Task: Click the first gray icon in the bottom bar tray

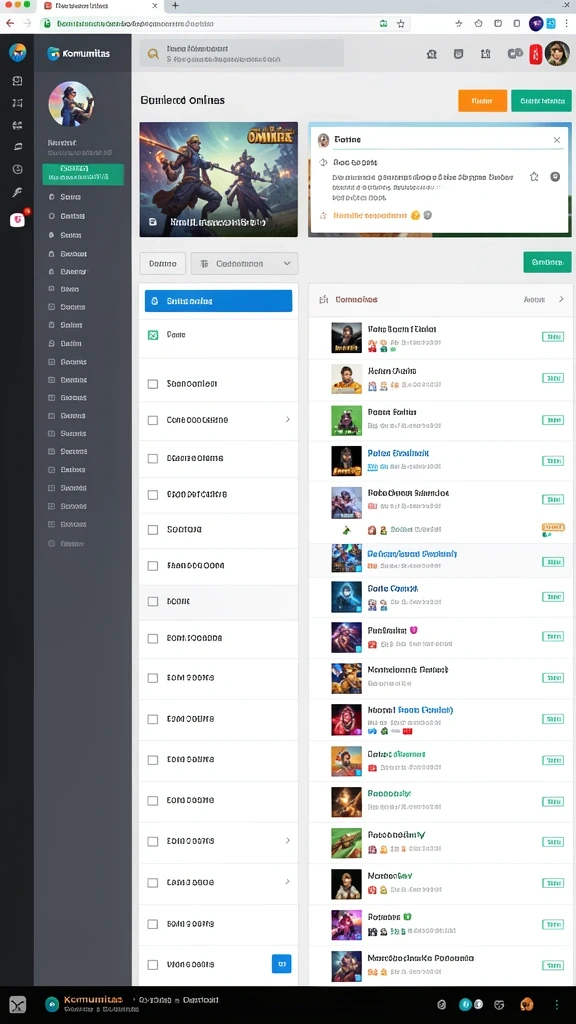Action: point(441,1004)
